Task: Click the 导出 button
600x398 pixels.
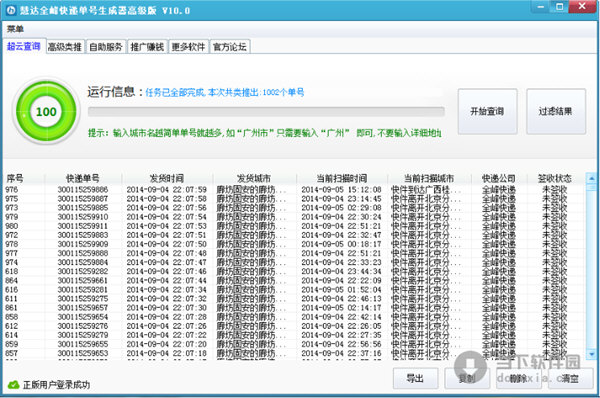Action: pos(415,378)
